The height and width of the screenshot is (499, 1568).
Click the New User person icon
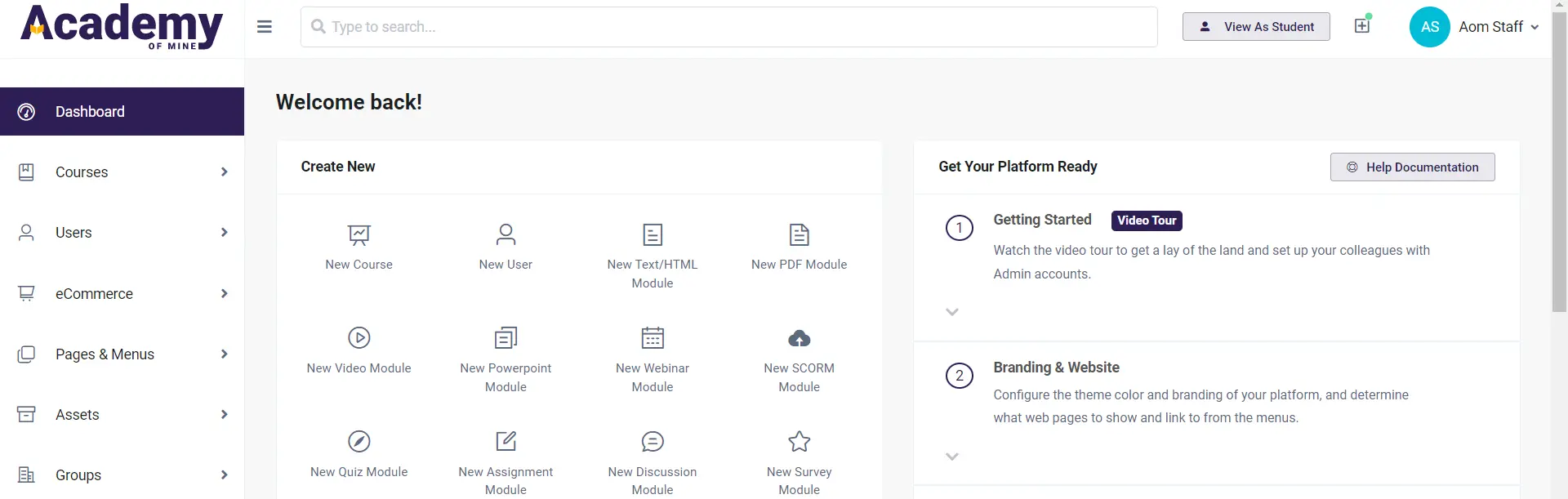tap(506, 235)
